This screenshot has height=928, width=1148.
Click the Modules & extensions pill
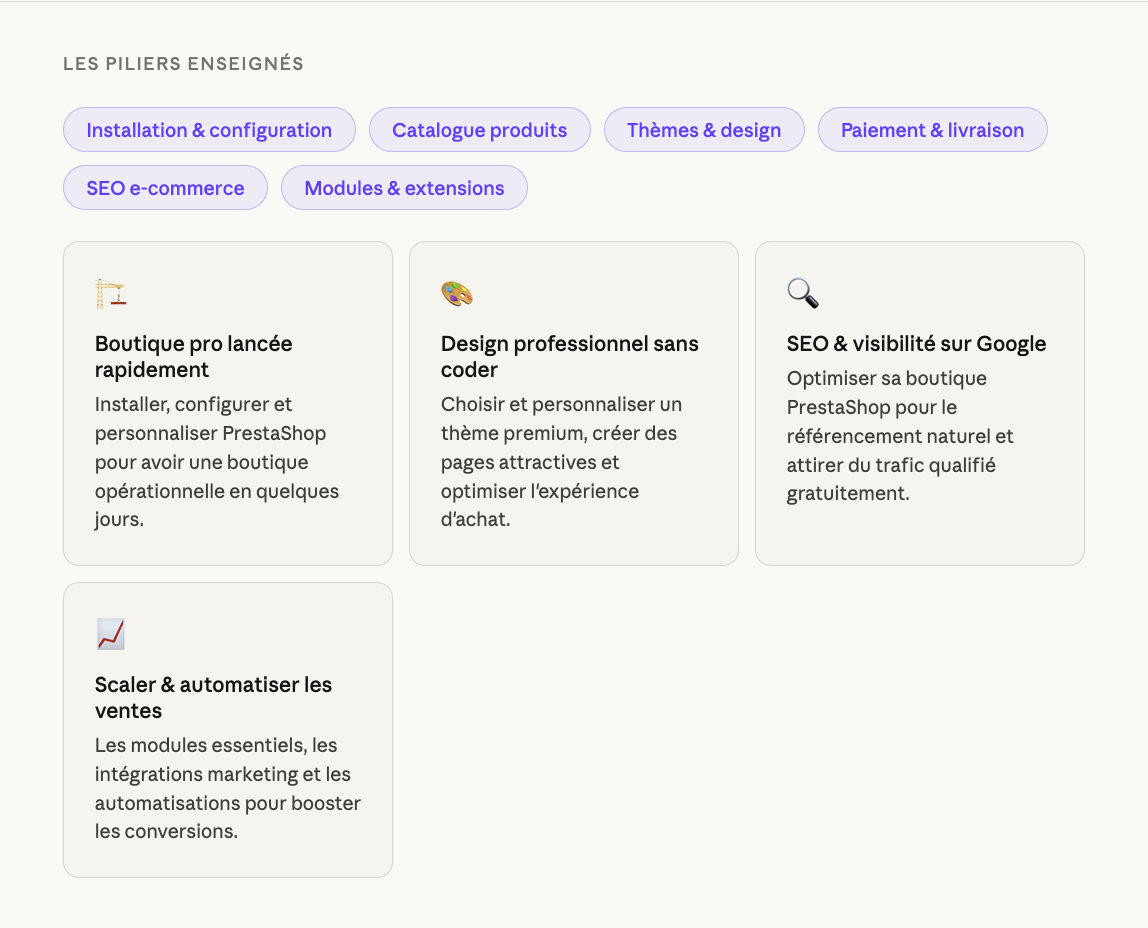(404, 188)
